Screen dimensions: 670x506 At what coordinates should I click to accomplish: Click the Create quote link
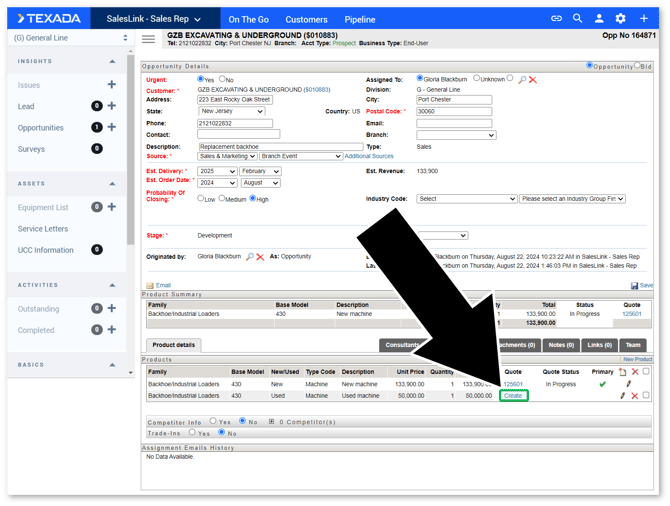point(513,396)
